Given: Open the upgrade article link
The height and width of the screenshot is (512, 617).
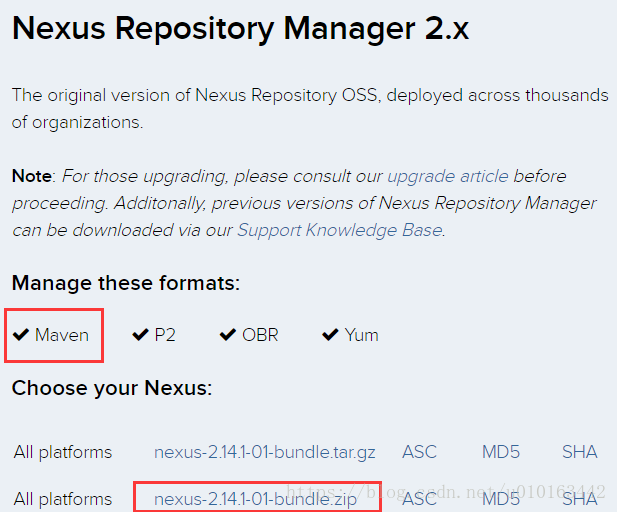Looking at the screenshot, I should tap(447, 176).
